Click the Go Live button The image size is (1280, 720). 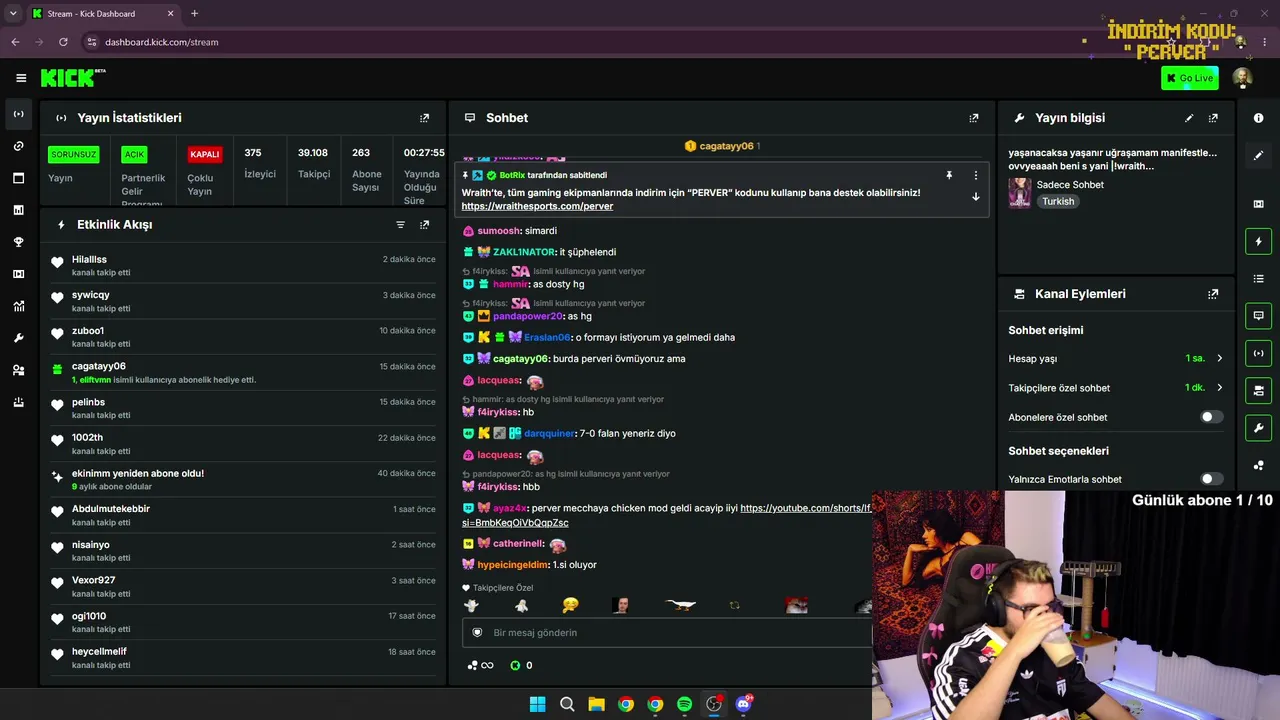click(1190, 78)
